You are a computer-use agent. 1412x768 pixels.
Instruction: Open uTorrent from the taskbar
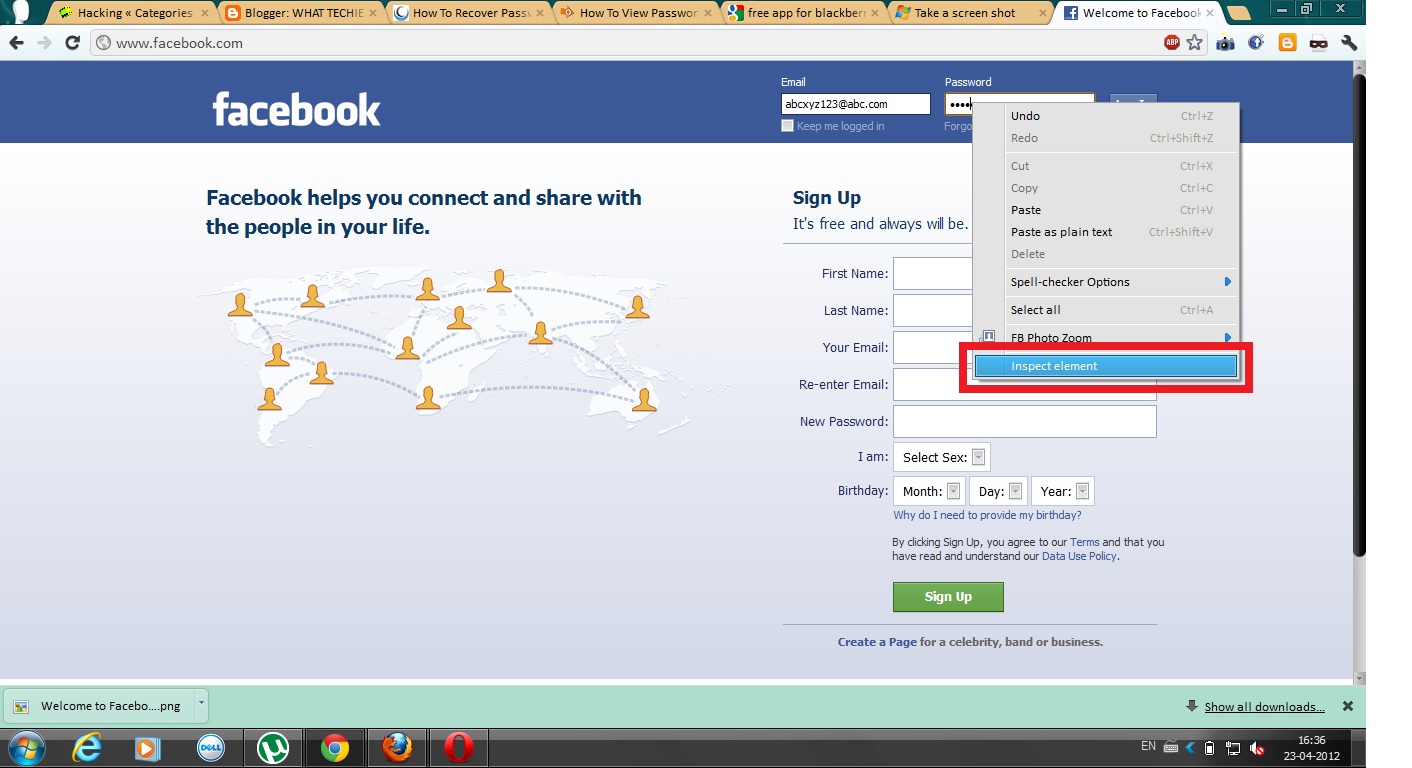(x=272, y=747)
